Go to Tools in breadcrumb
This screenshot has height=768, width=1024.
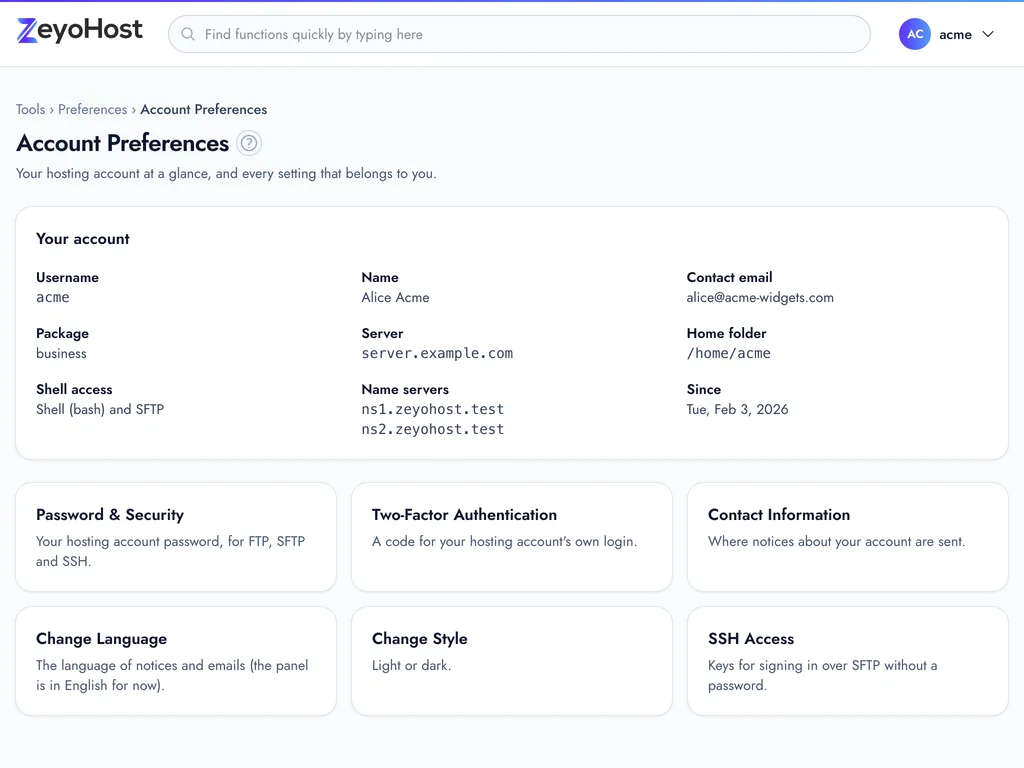[31, 109]
